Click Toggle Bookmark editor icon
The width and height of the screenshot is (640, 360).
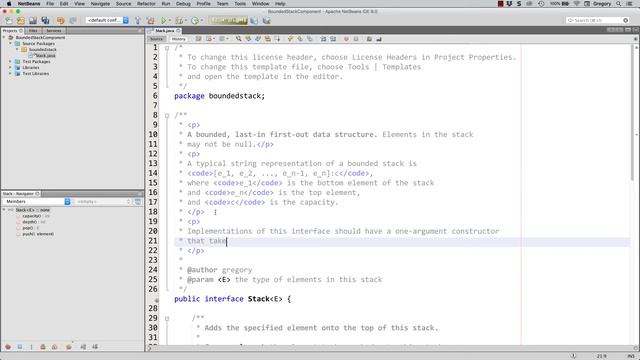(310, 39)
